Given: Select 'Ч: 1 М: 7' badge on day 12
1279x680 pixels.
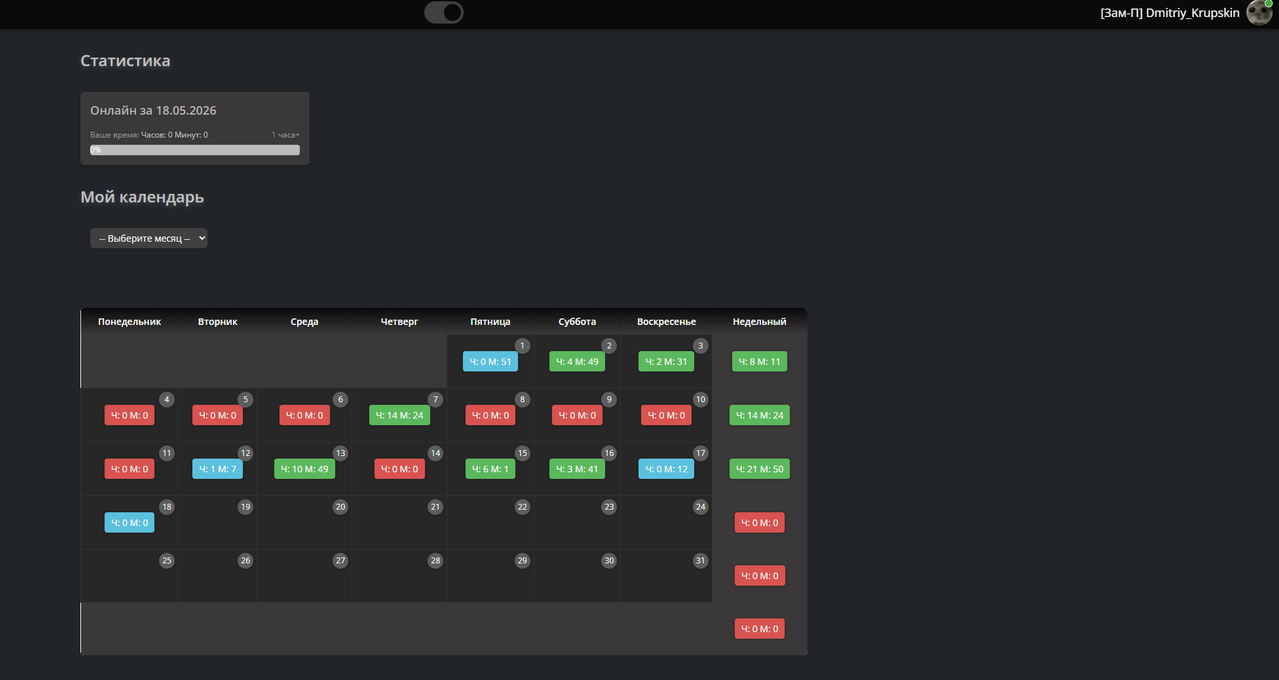Looking at the screenshot, I should tap(217, 468).
